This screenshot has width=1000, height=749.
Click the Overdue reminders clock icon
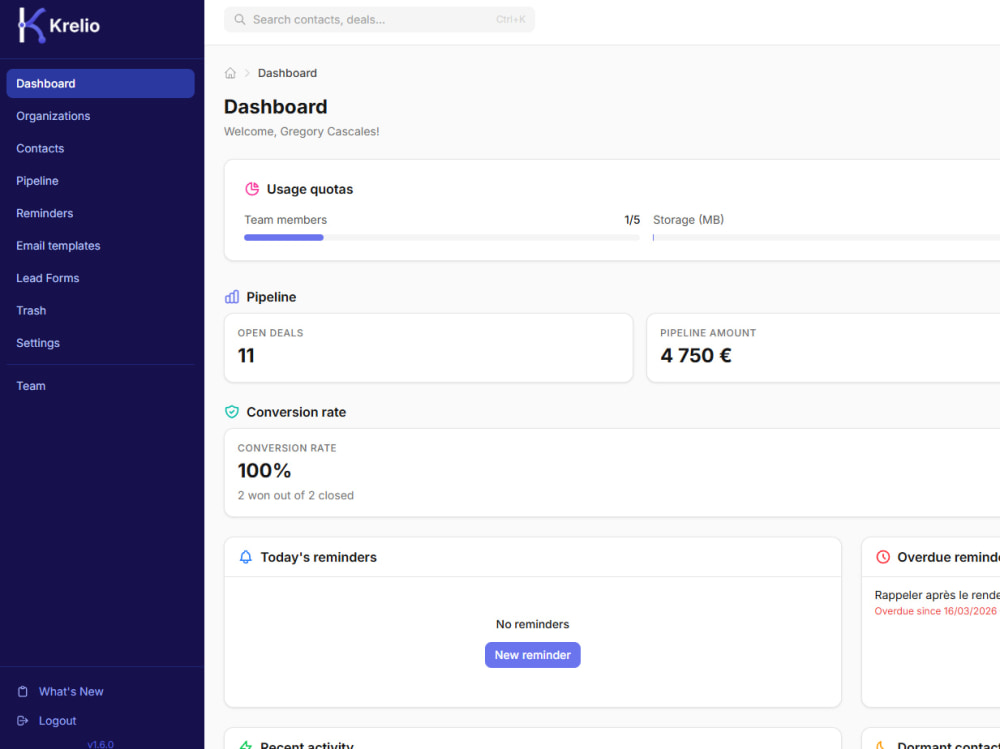pyautogui.click(x=883, y=557)
